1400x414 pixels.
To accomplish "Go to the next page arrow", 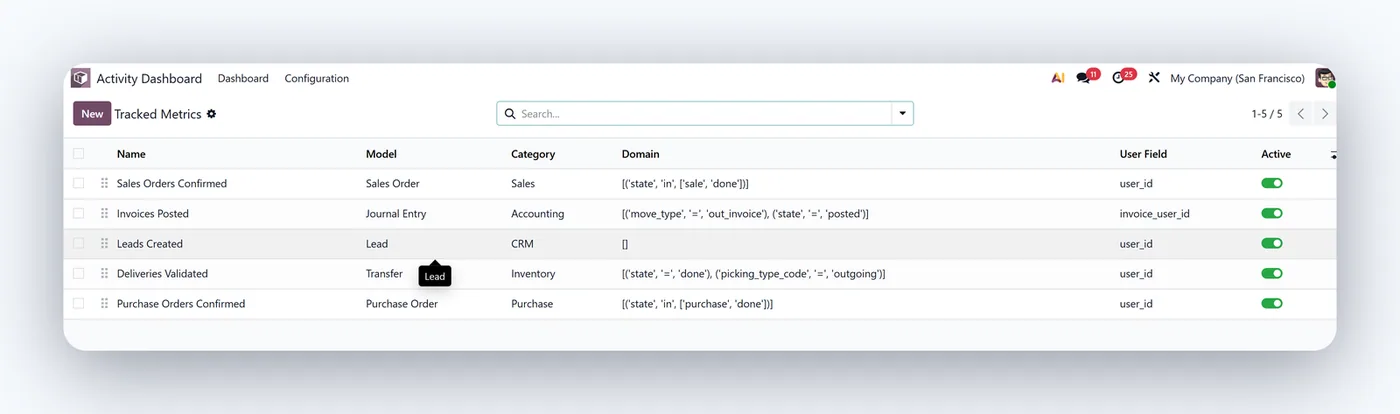I will point(1325,114).
